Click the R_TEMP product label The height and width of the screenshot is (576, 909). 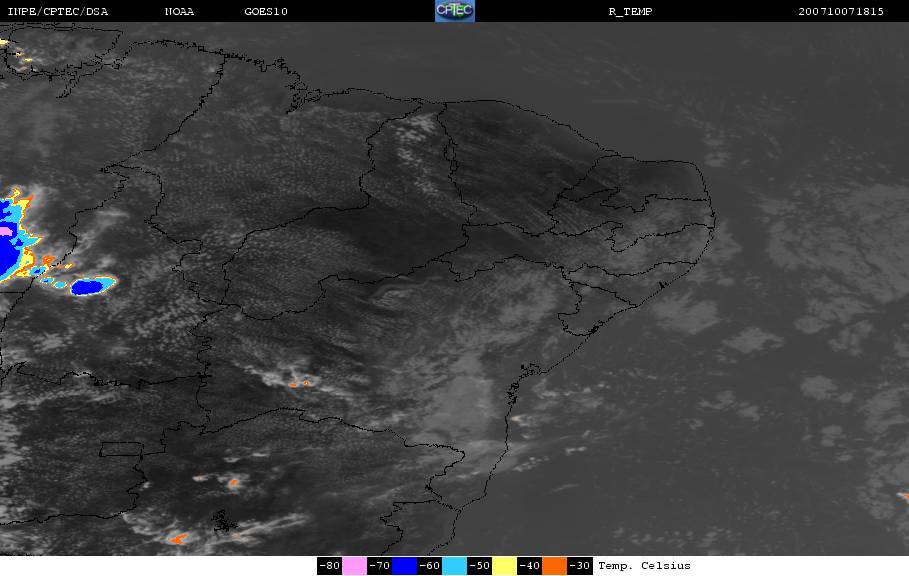[630, 11]
